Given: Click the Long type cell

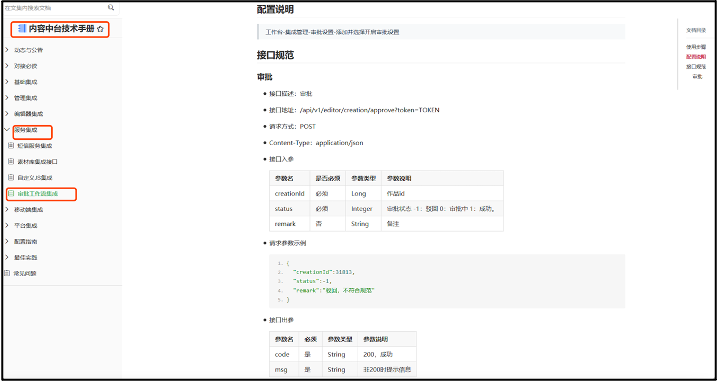Looking at the screenshot, I should click(x=364, y=193).
